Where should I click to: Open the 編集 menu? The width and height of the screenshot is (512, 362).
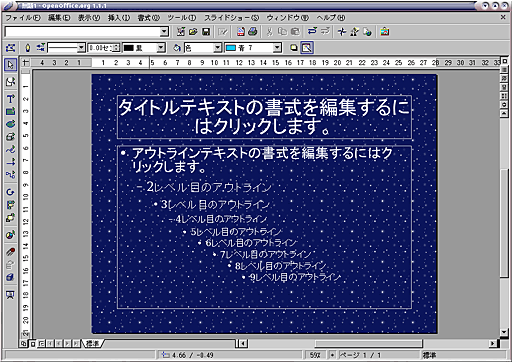pos(59,18)
